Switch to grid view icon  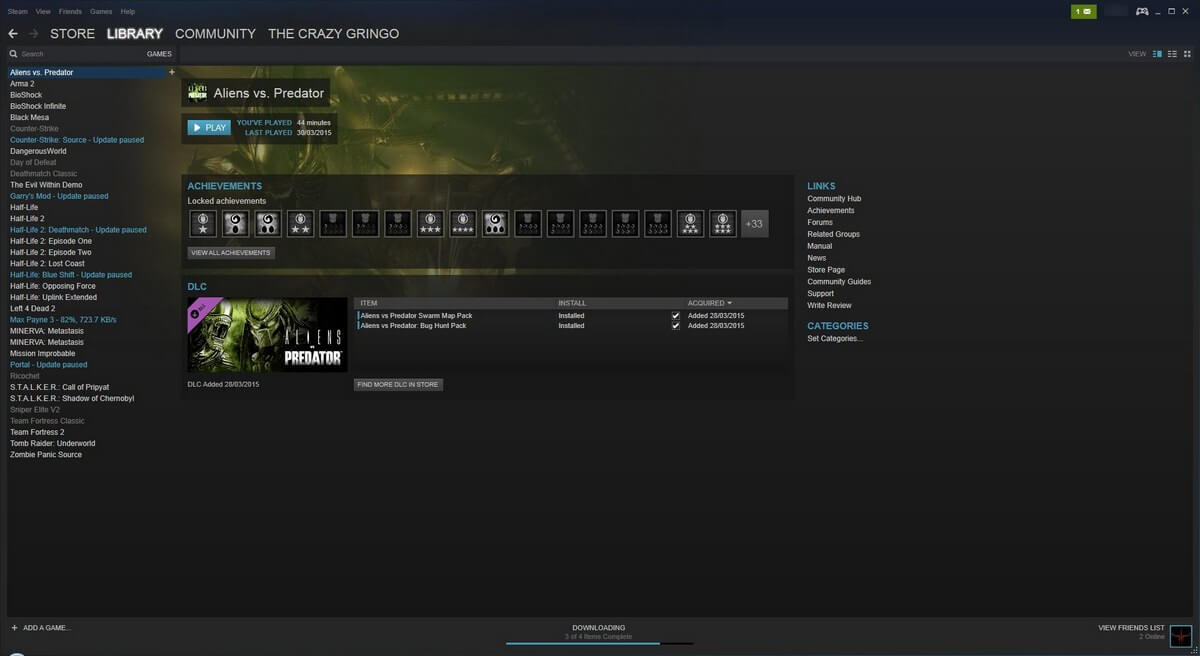[1186, 54]
